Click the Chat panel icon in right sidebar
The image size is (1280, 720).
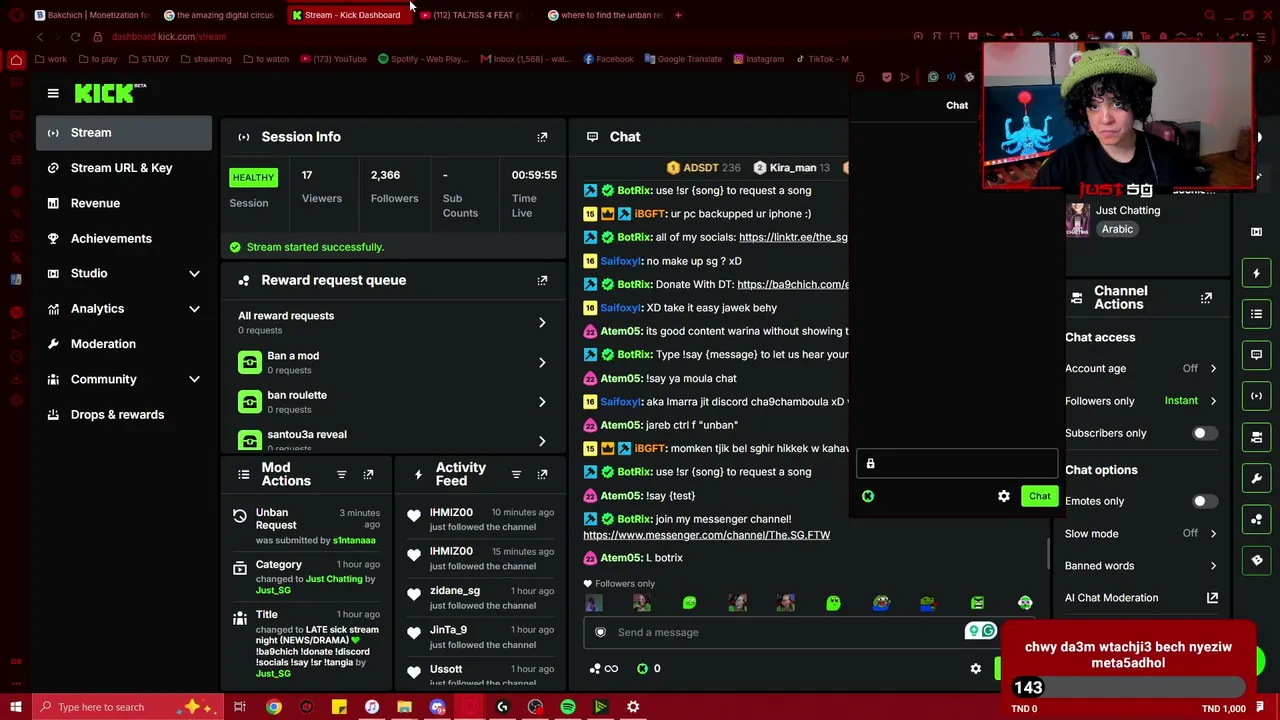[x=1256, y=355]
